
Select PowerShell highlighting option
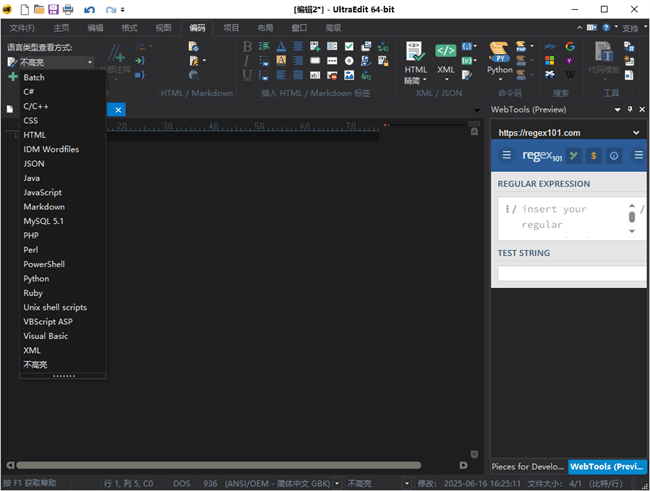tap(44, 264)
